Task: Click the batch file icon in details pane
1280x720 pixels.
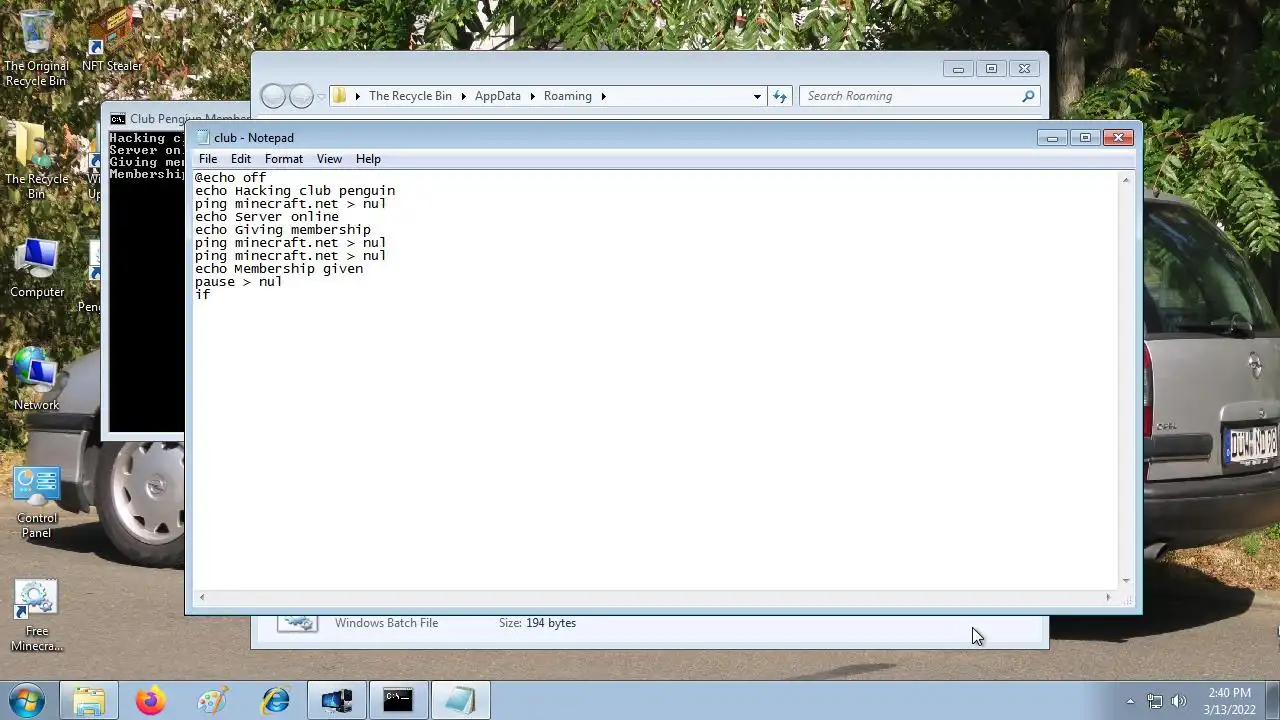Action: [297, 623]
